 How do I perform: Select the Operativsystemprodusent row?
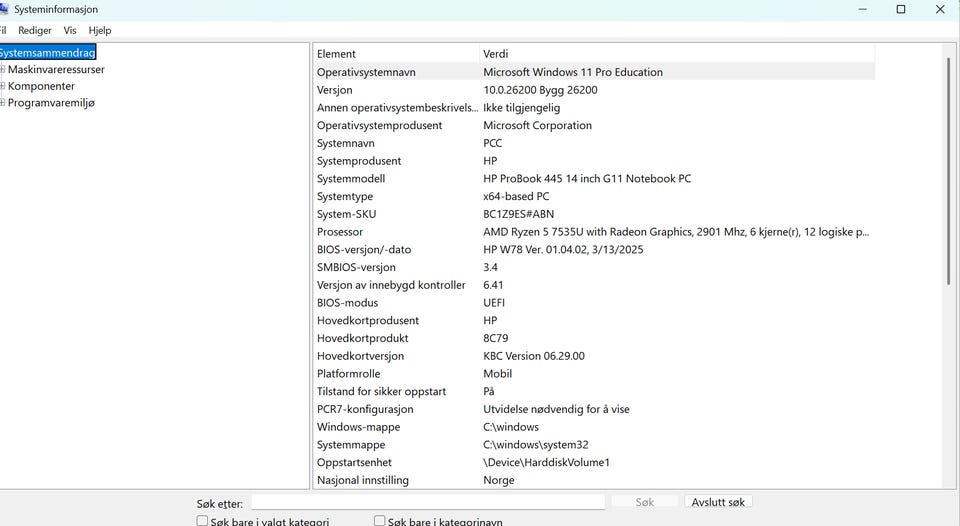(x=594, y=126)
